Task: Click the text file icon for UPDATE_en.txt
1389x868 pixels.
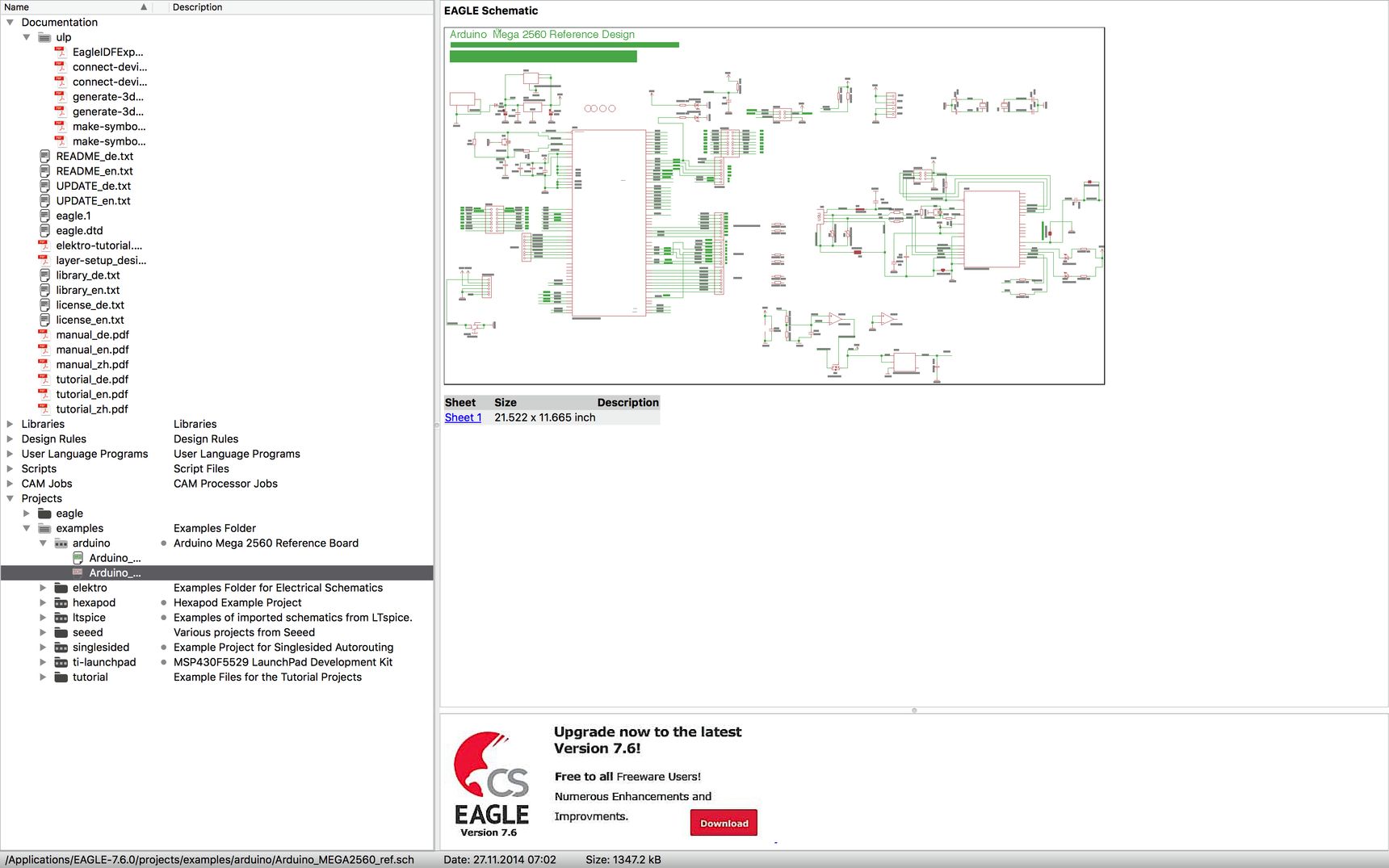Action: (x=45, y=200)
